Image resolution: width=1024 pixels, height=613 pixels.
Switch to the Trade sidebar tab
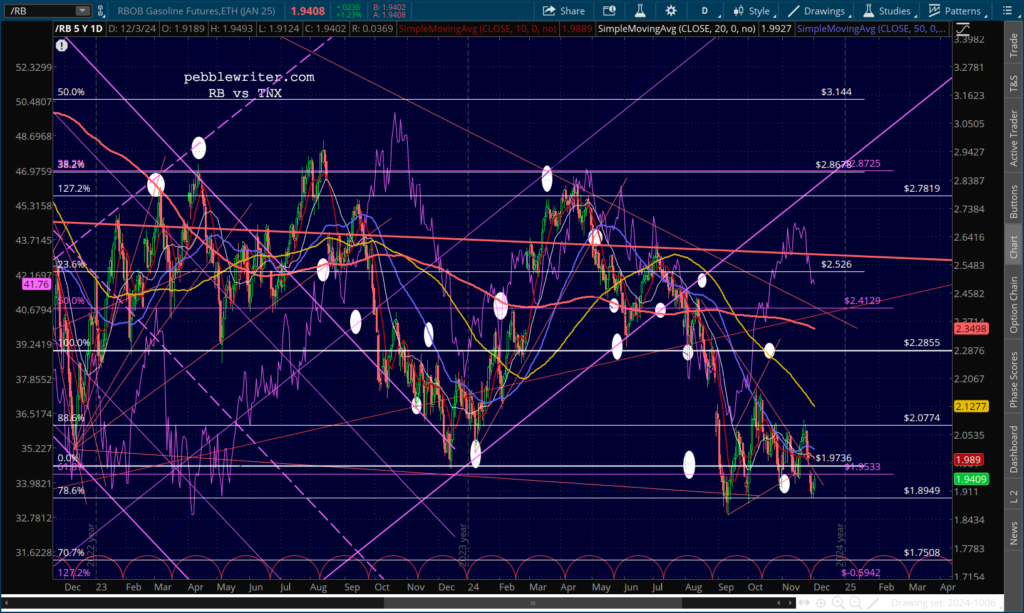(1013, 43)
